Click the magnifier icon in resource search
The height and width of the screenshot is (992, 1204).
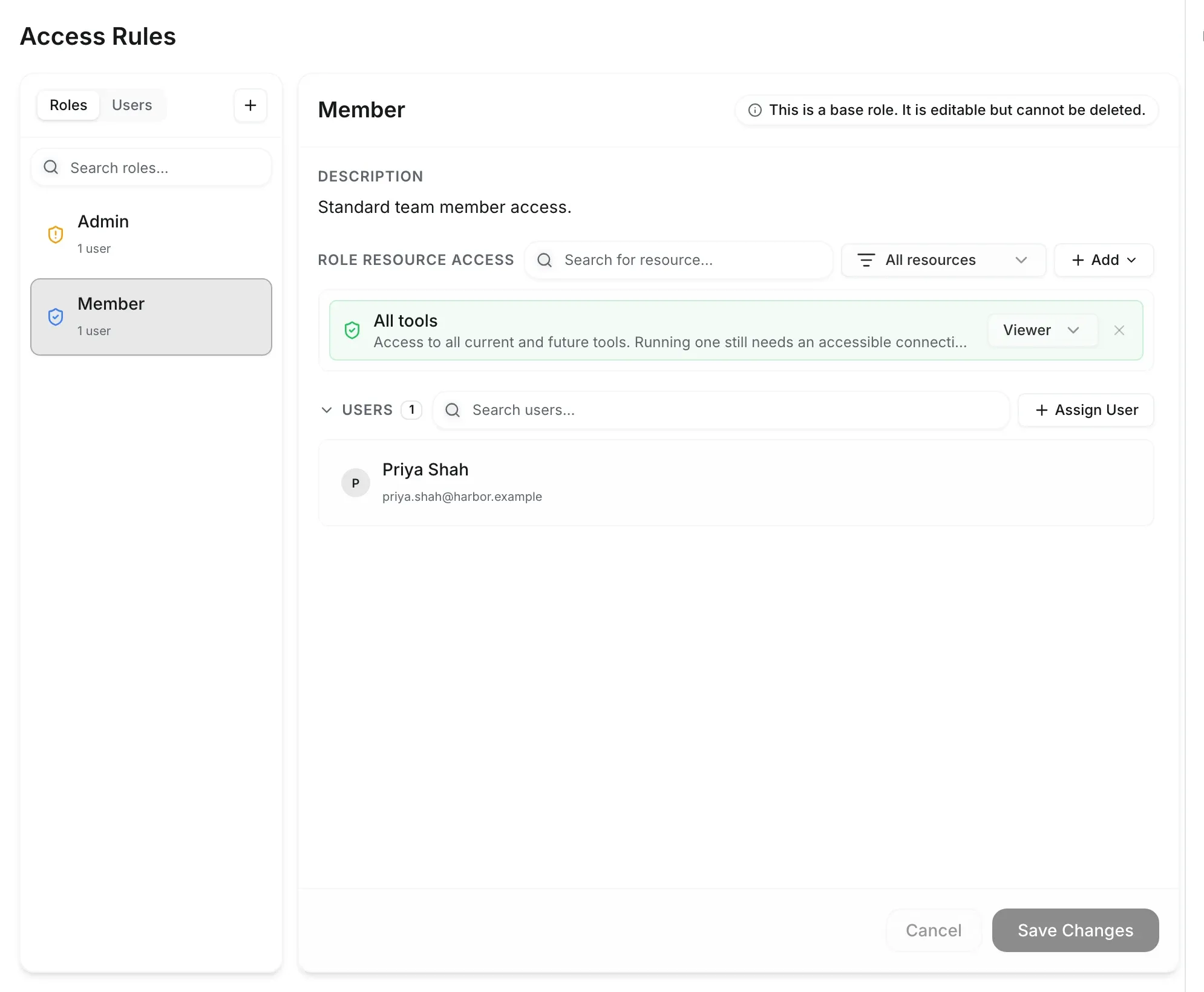click(545, 260)
